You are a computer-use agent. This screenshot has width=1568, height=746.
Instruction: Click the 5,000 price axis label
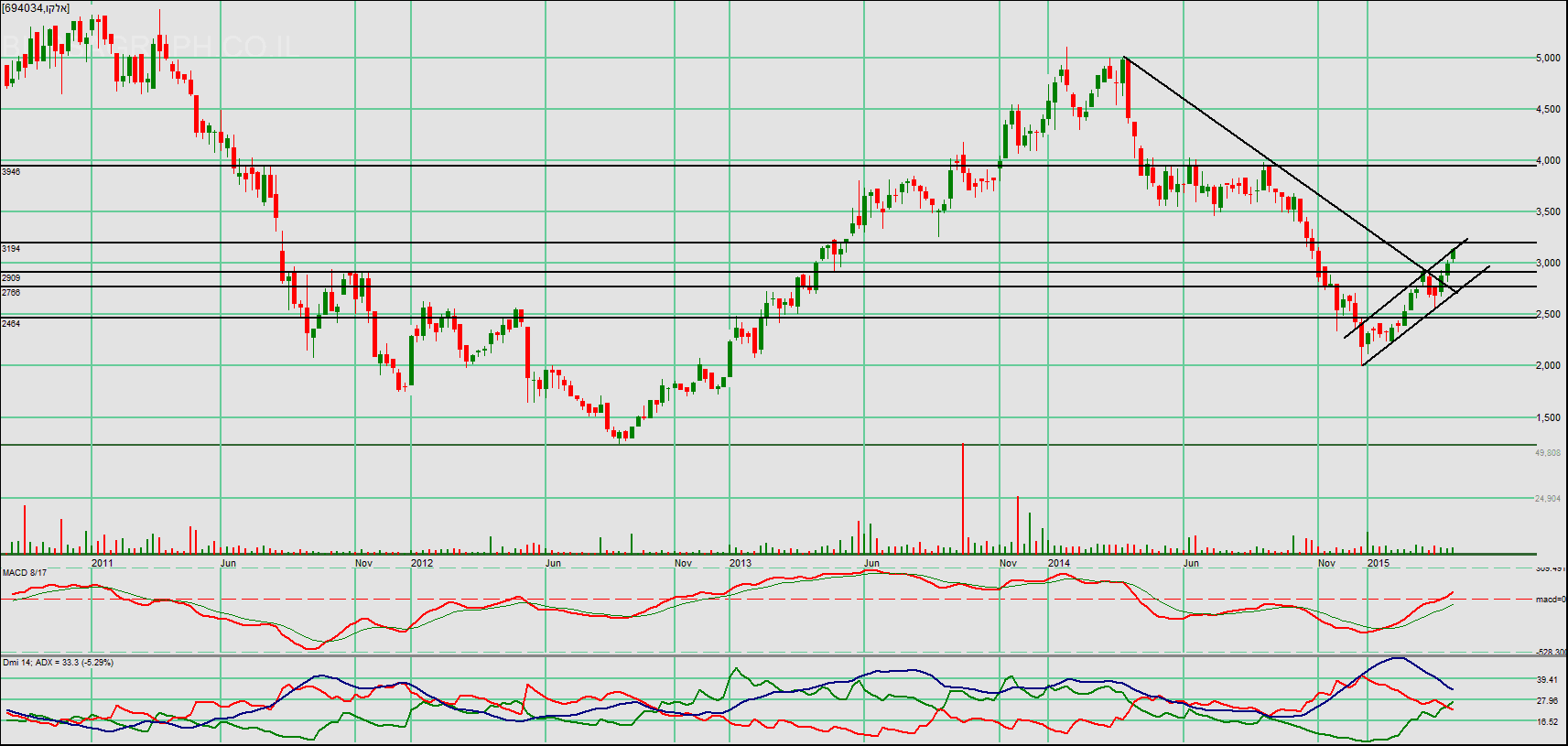tap(1548, 59)
